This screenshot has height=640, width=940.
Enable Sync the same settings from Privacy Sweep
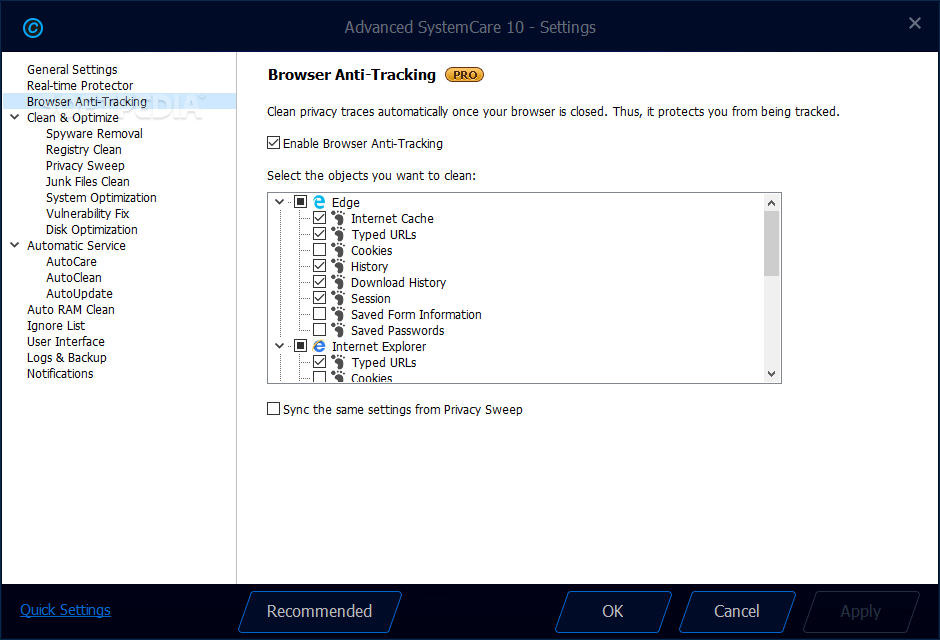[273, 409]
